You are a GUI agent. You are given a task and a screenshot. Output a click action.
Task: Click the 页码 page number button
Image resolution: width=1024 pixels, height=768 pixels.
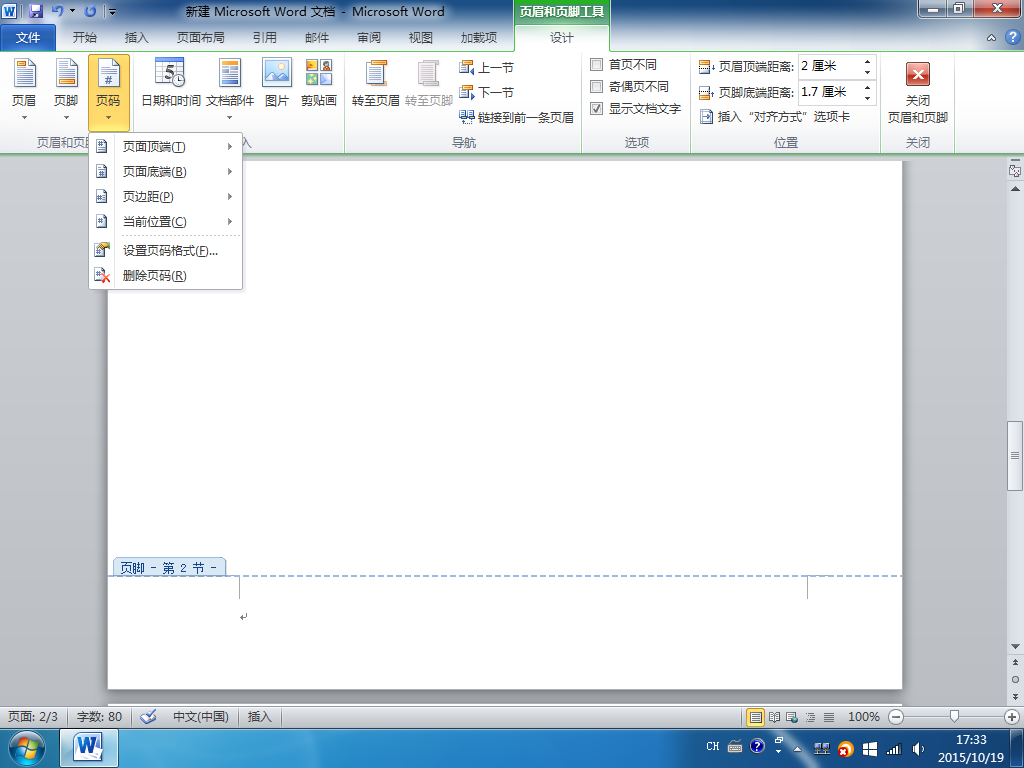click(108, 91)
